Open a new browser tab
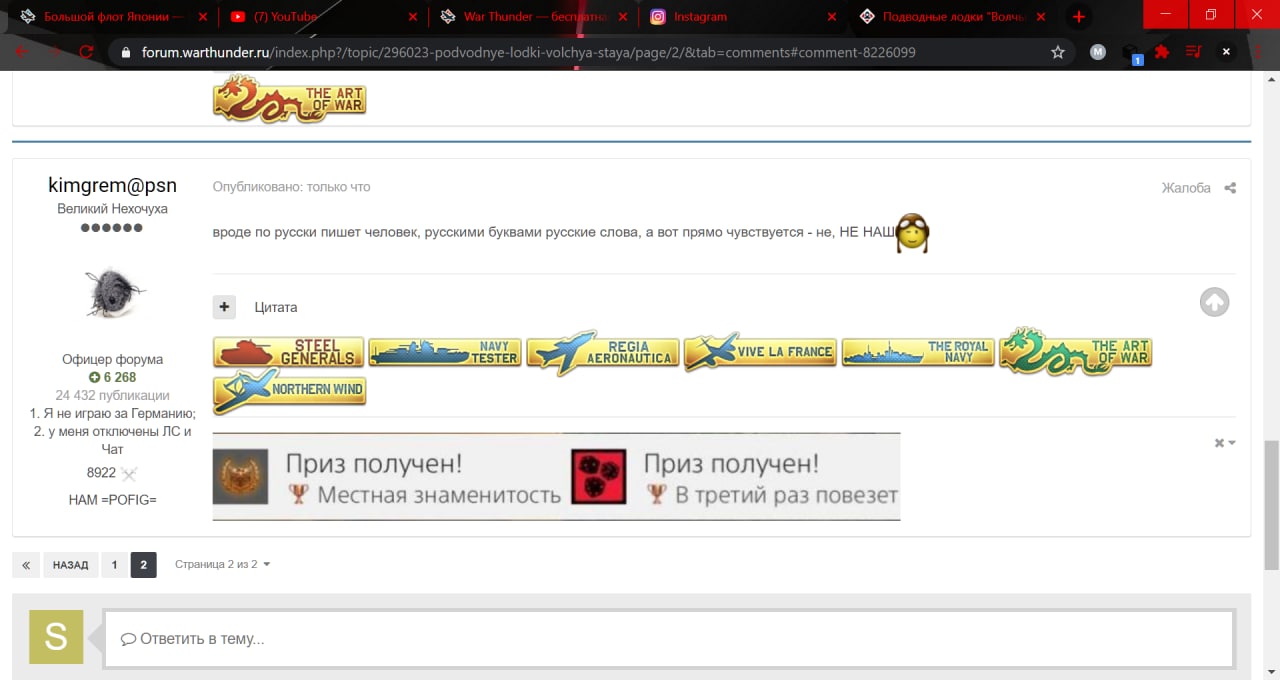 1079,17
